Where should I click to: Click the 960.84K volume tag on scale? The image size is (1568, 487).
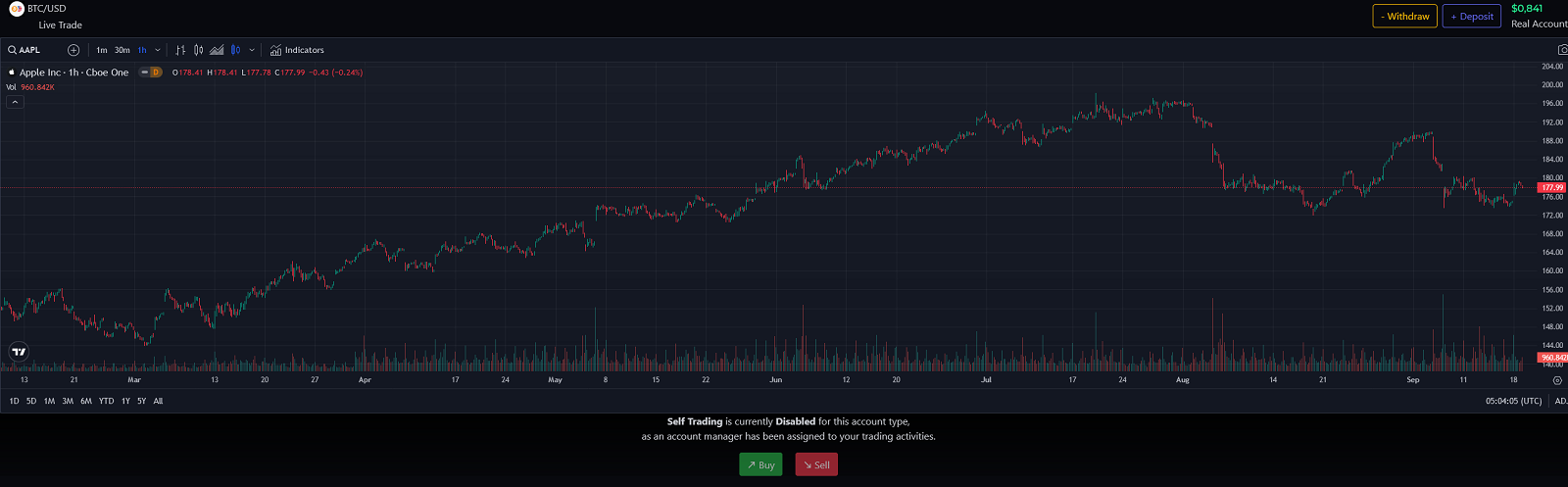coord(1553,358)
